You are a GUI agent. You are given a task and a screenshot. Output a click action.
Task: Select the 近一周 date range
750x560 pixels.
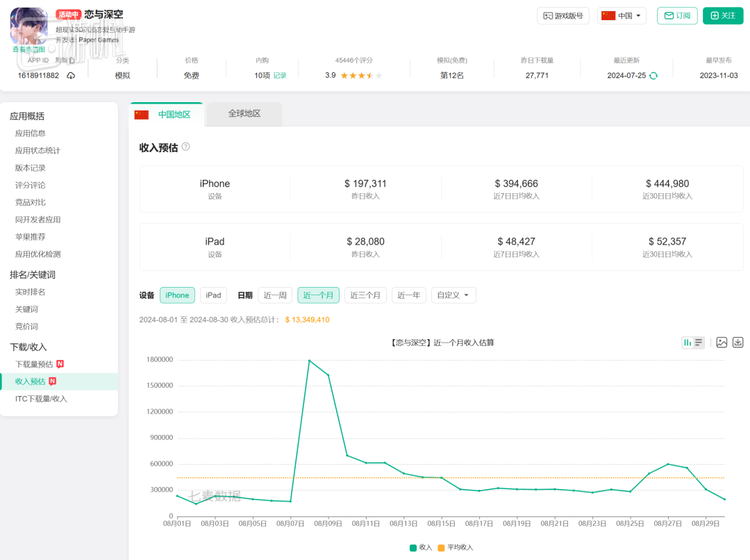[275, 295]
